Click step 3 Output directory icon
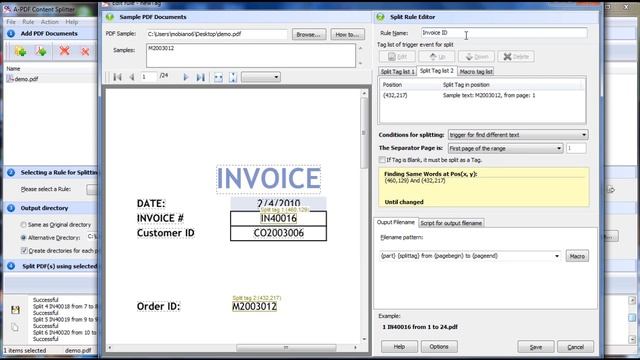 tap(11, 208)
